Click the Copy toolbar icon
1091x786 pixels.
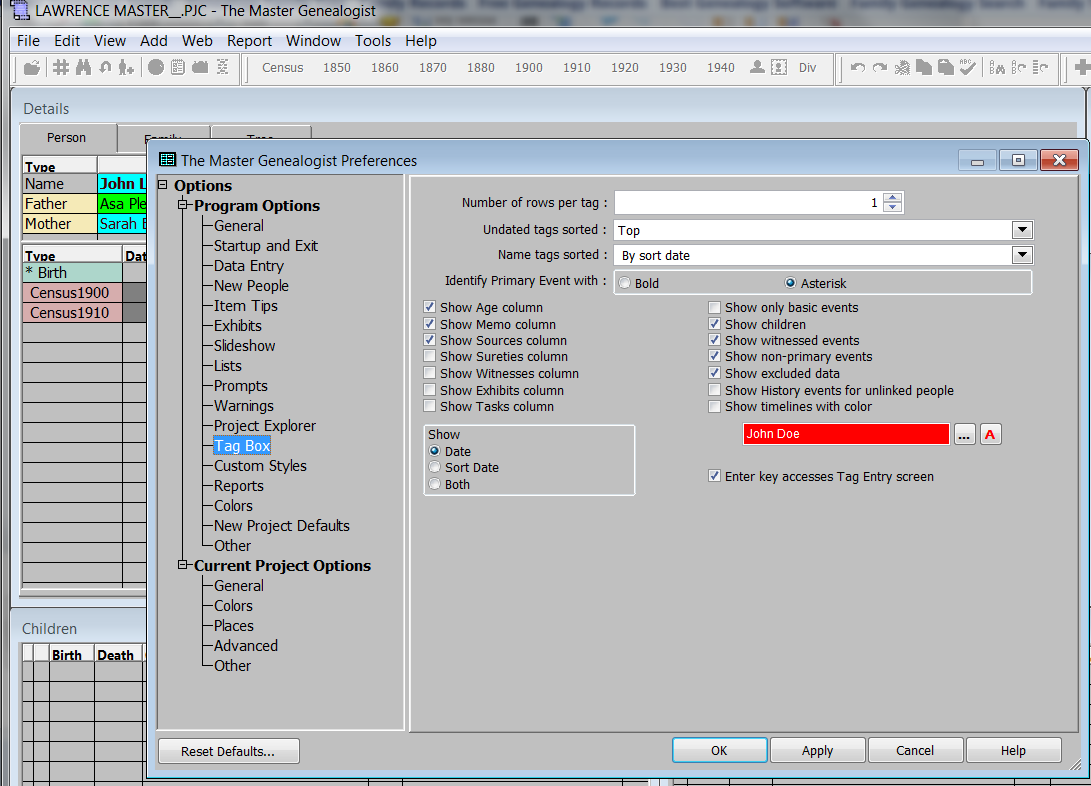click(924, 67)
